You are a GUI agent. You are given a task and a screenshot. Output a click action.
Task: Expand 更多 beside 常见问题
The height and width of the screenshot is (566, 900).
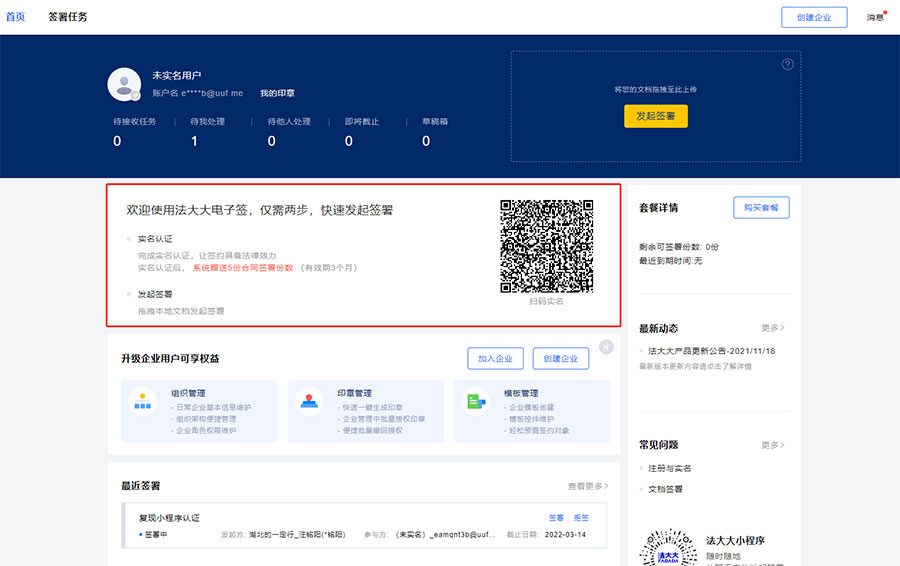pos(772,445)
